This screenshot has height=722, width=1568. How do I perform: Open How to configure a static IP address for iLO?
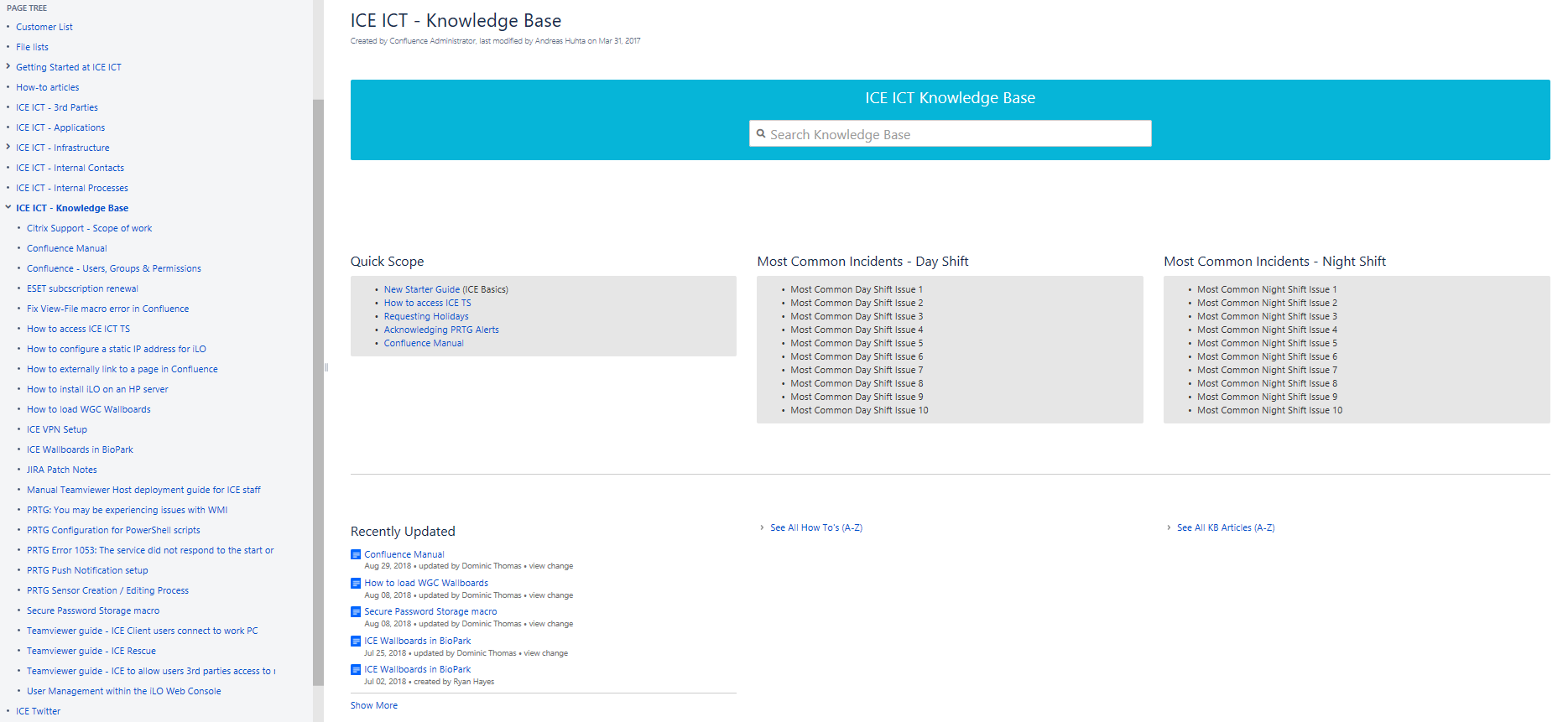117,349
